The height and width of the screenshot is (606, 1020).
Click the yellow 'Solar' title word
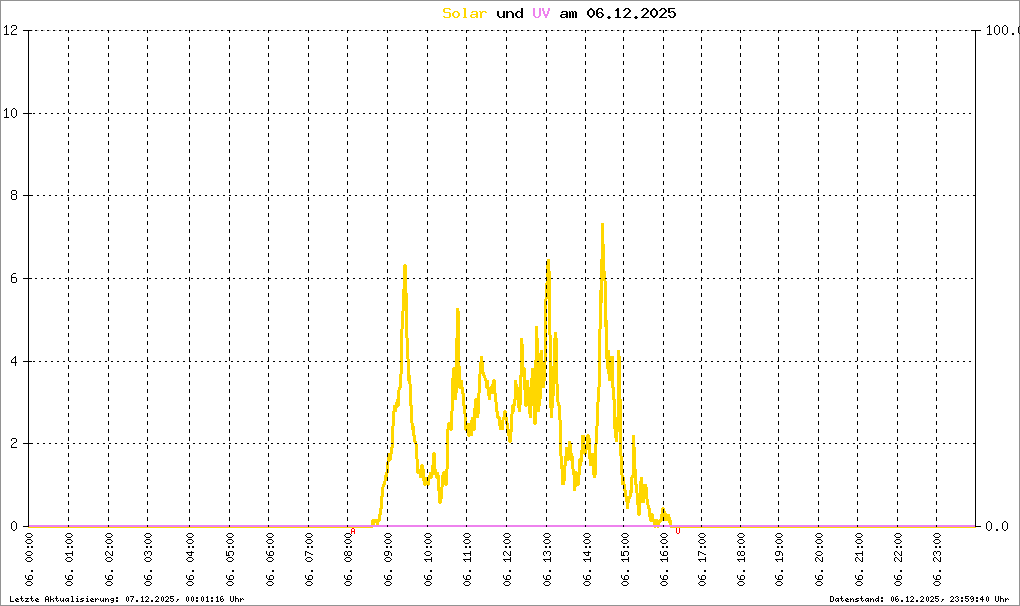464,13
